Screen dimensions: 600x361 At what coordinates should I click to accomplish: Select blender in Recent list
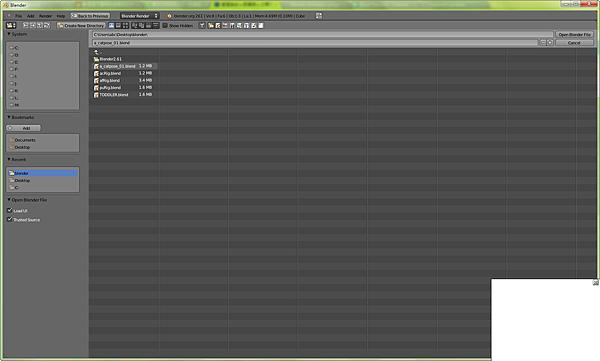(x=42, y=173)
